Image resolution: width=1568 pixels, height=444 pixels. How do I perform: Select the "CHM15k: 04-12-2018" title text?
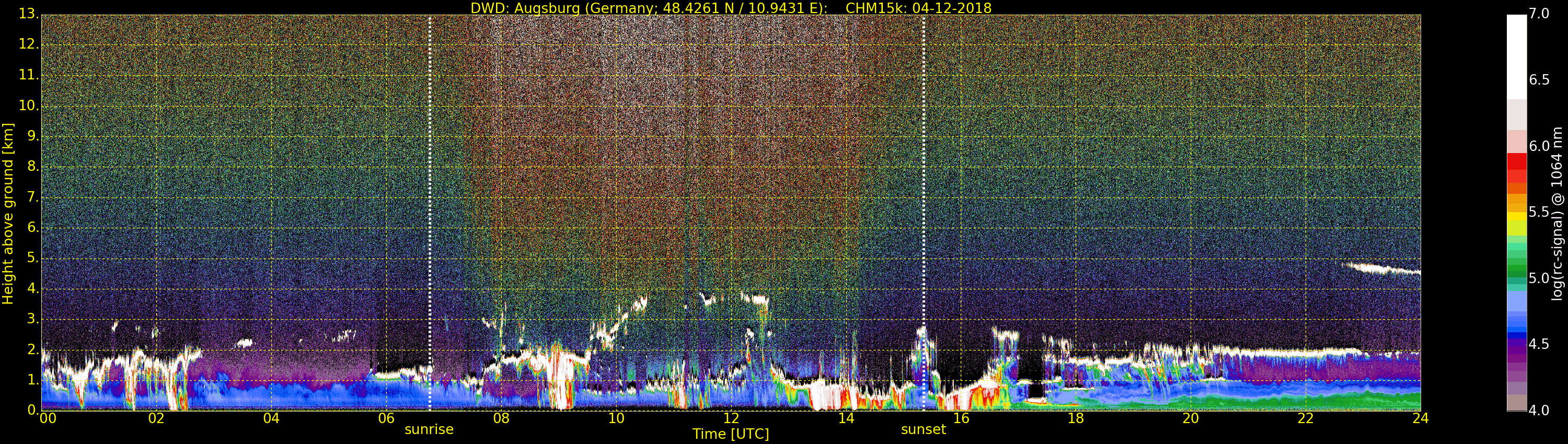click(918, 8)
